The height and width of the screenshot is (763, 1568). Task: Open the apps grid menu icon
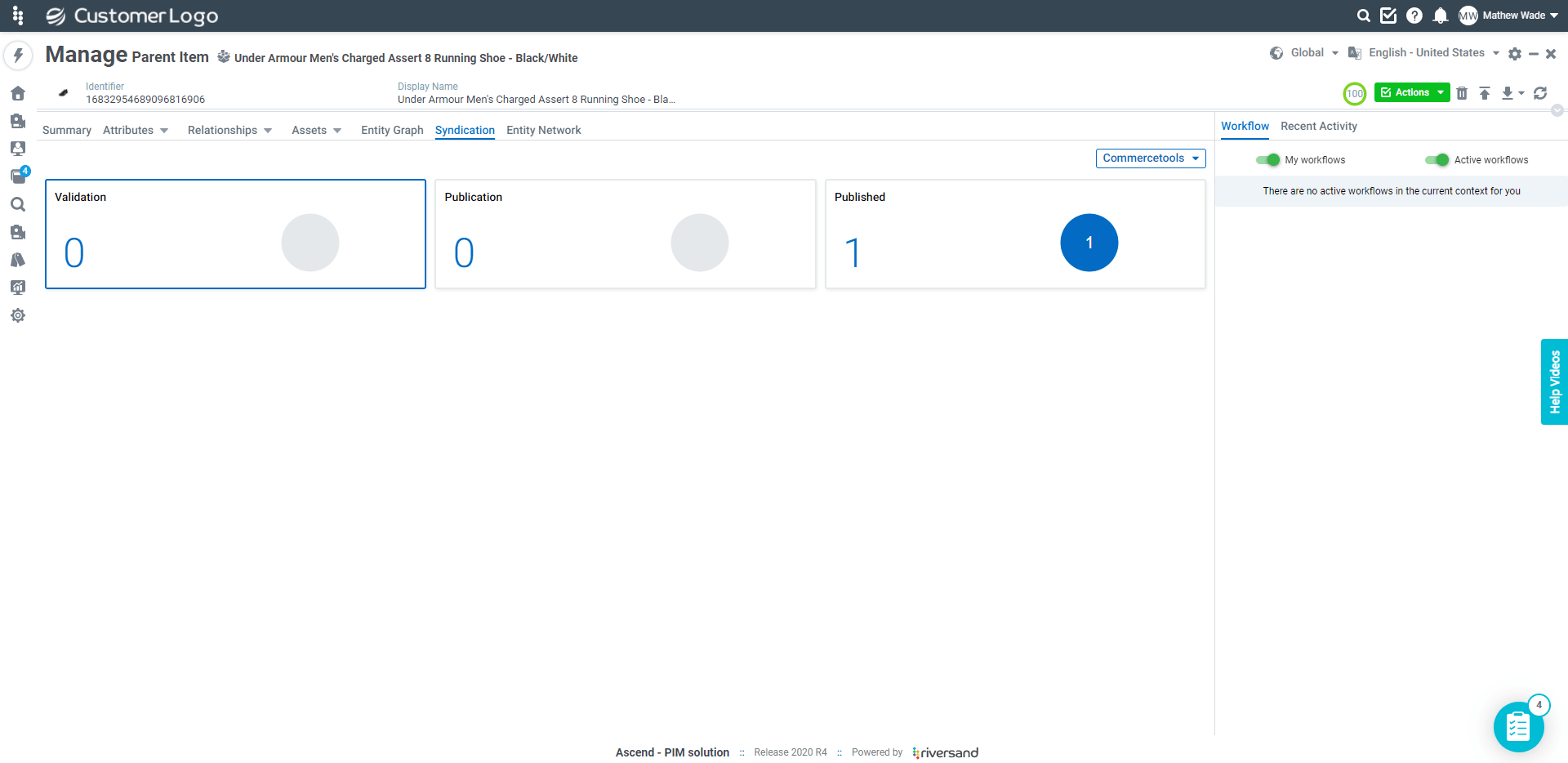click(18, 16)
